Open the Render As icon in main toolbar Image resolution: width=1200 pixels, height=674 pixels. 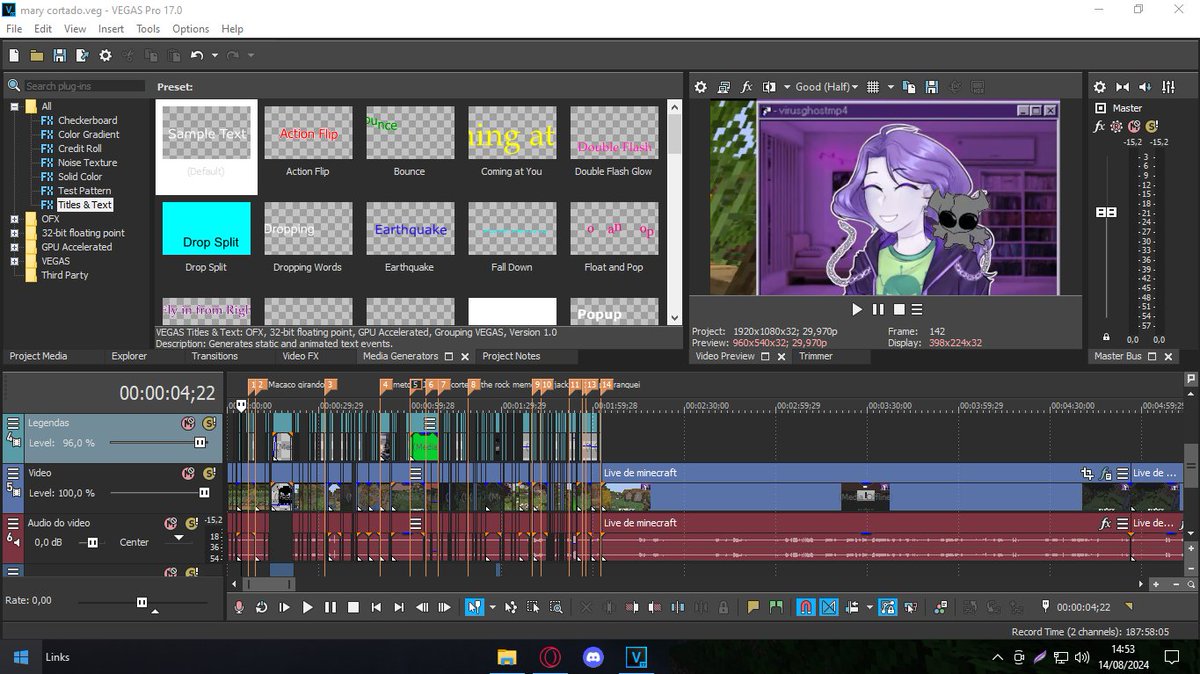click(82, 55)
